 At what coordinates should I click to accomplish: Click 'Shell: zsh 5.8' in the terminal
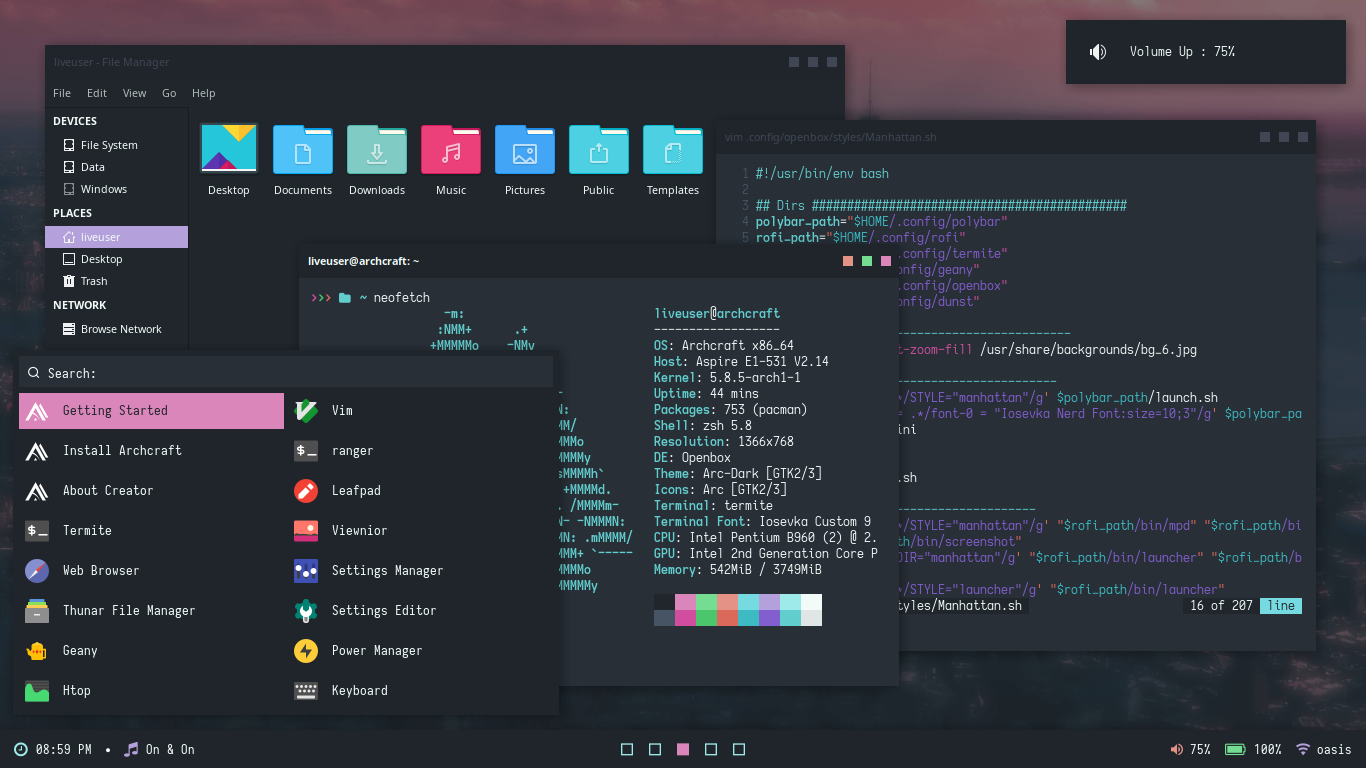pos(703,426)
